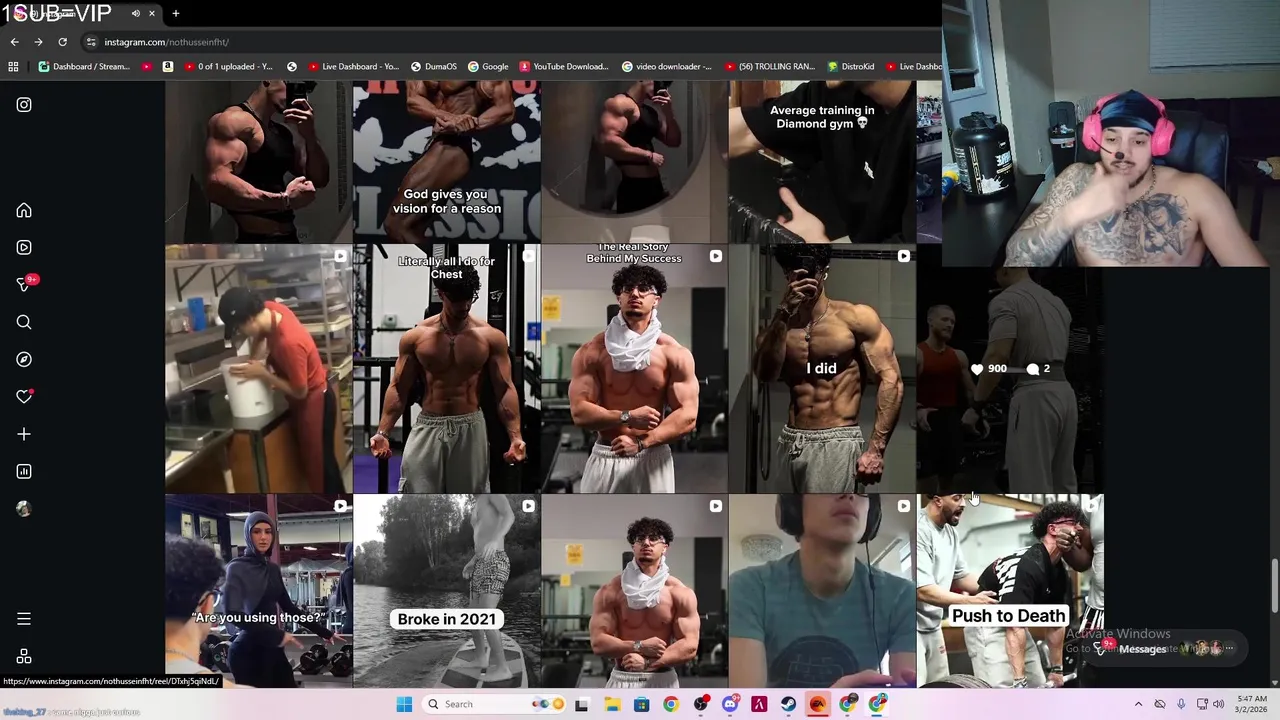Open Microsoft Store from taskbar
This screenshot has width=1280, height=720.
point(641,704)
